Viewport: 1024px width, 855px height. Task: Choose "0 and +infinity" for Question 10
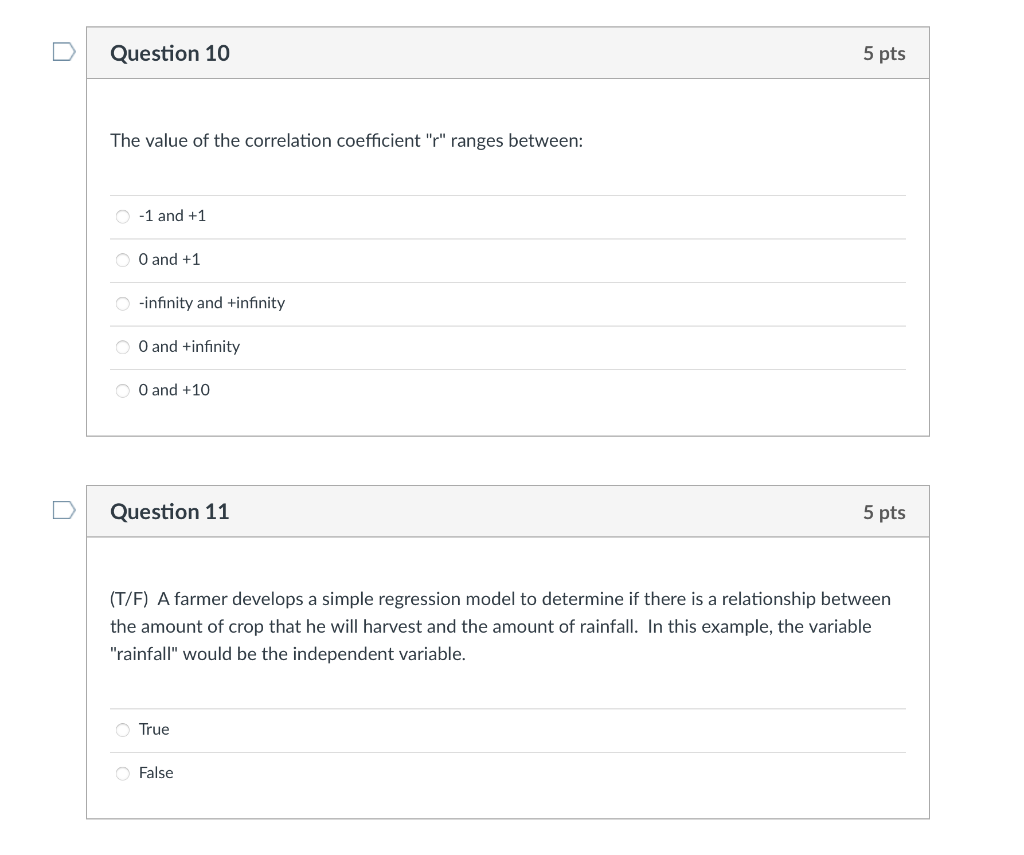[x=121, y=347]
